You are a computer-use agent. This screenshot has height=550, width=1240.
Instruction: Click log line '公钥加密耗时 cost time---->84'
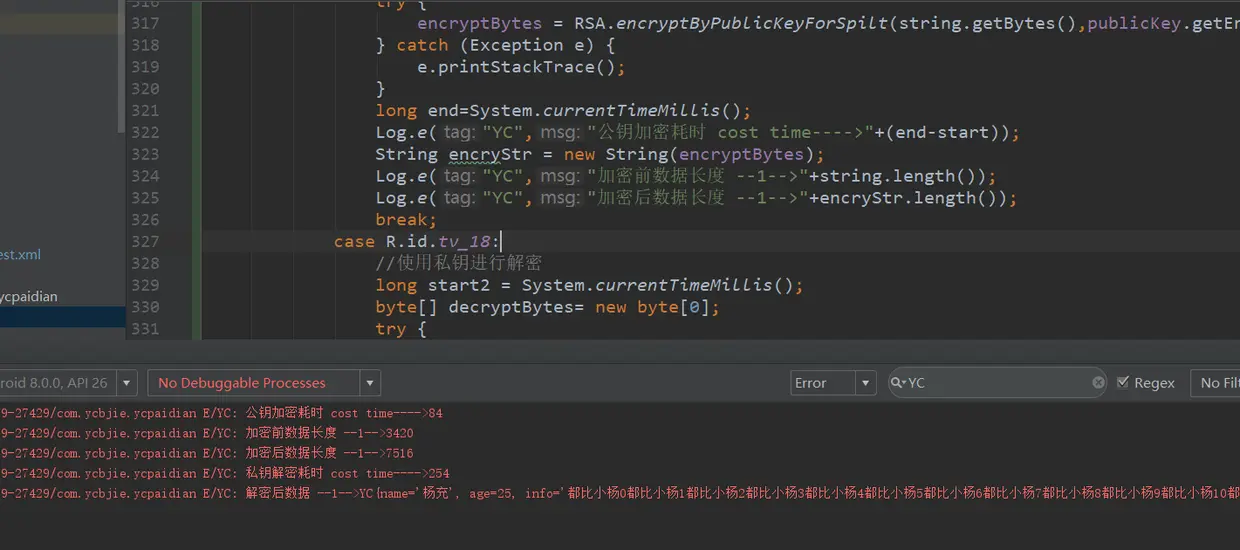(344, 413)
